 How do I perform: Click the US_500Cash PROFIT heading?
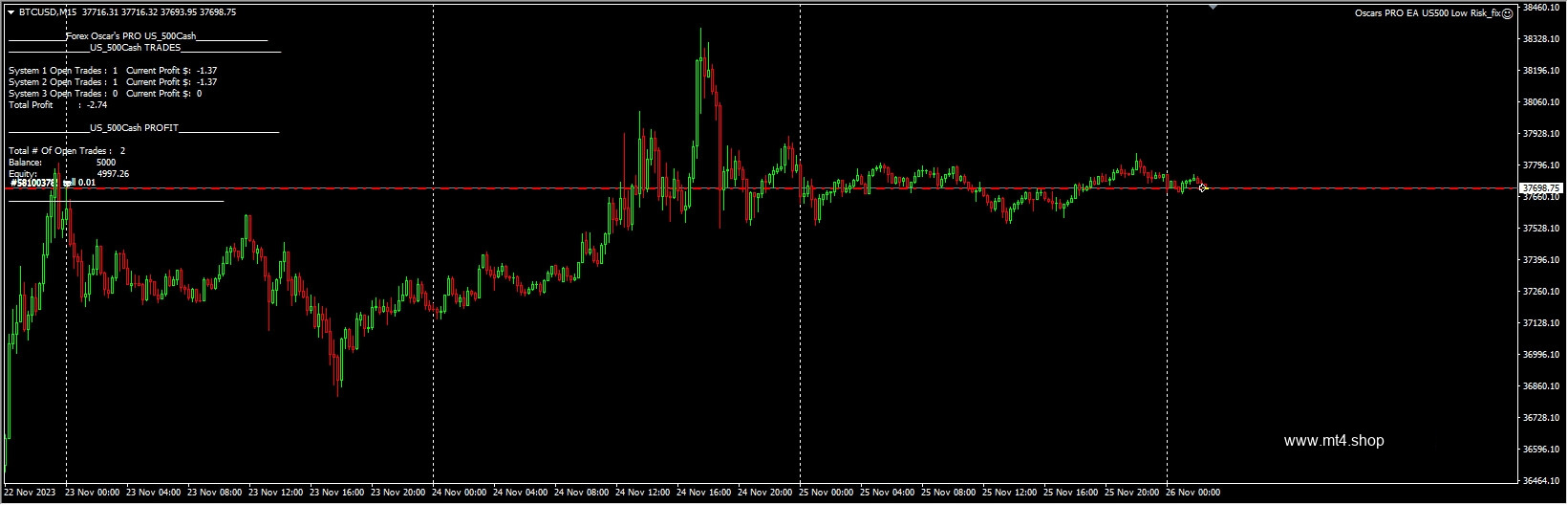tap(134, 128)
